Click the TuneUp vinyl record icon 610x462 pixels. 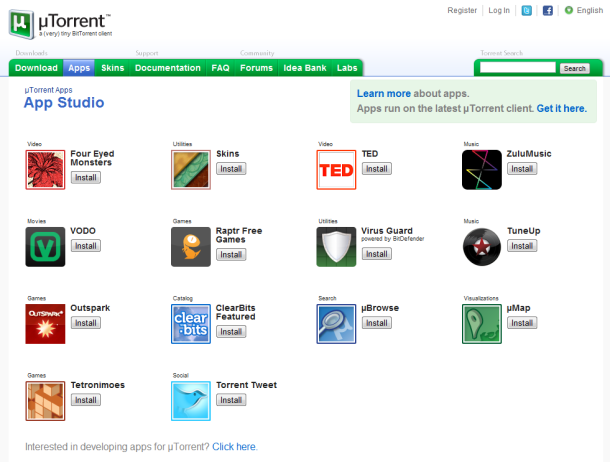click(x=482, y=247)
